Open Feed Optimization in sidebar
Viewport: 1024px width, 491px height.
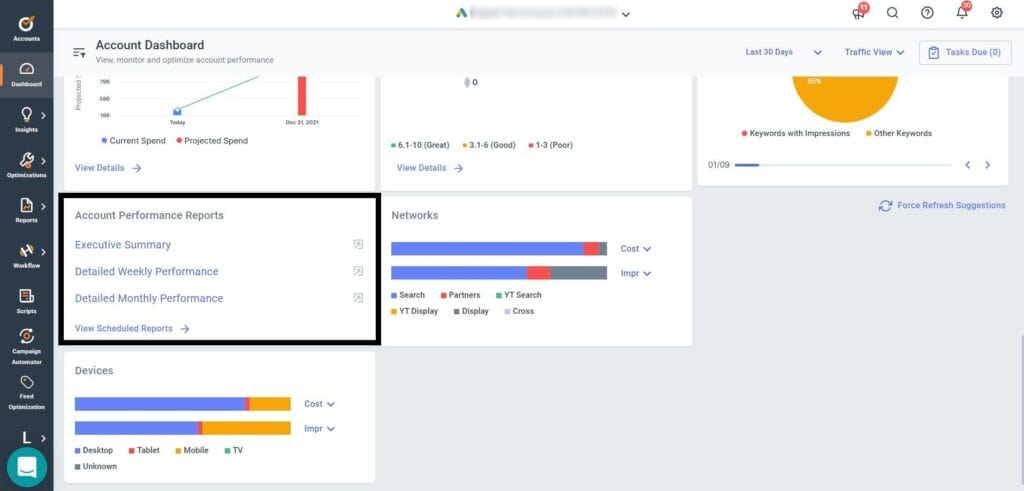click(x=26, y=392)
